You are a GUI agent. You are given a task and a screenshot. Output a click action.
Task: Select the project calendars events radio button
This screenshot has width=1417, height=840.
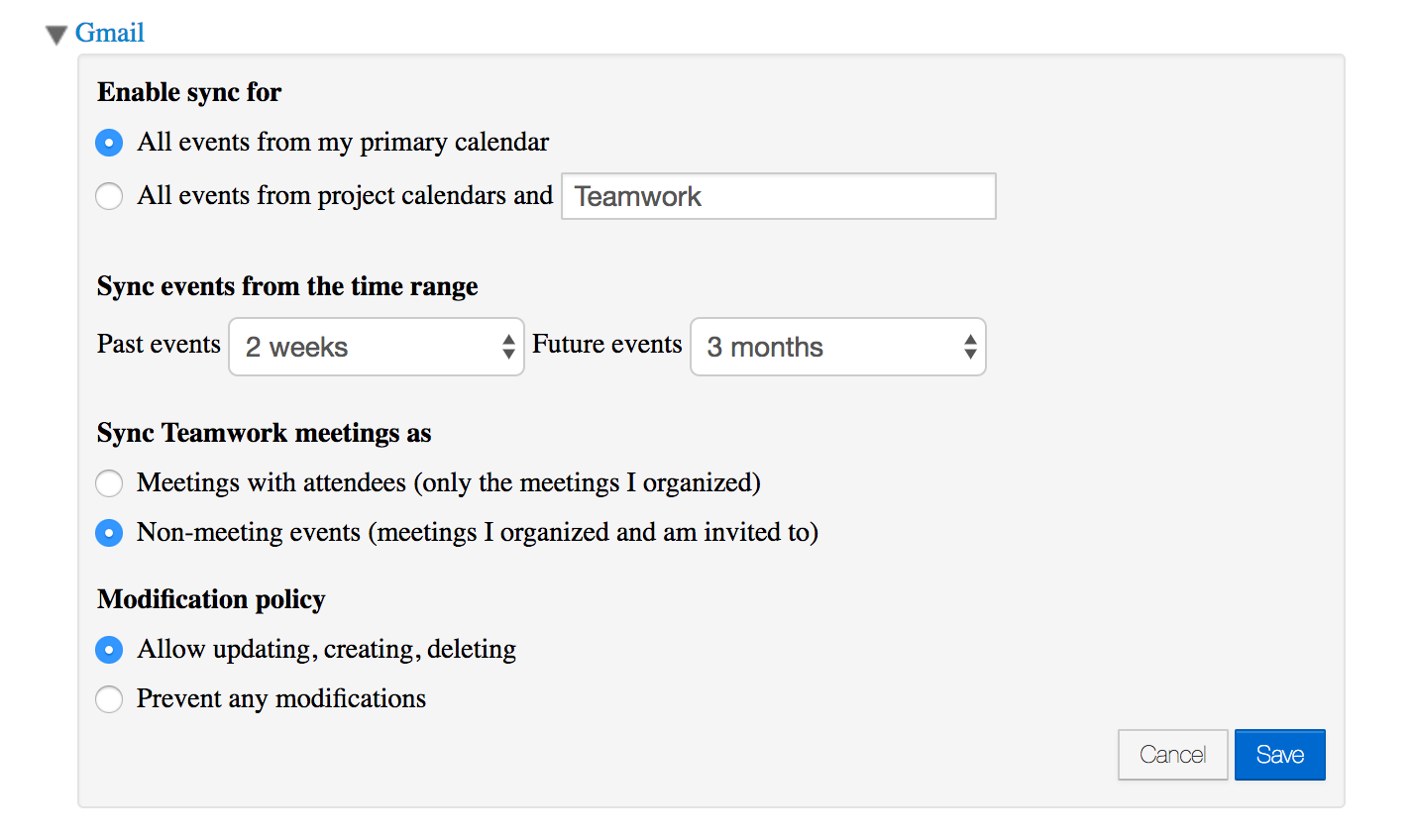pos(109,196)
